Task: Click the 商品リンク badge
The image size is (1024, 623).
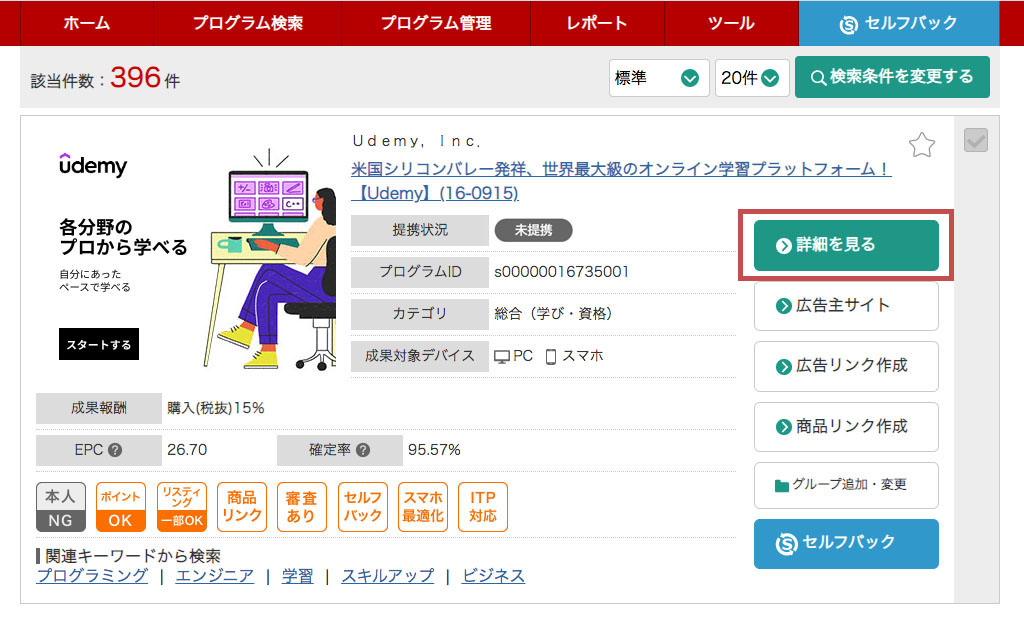Action: [242, 507]
